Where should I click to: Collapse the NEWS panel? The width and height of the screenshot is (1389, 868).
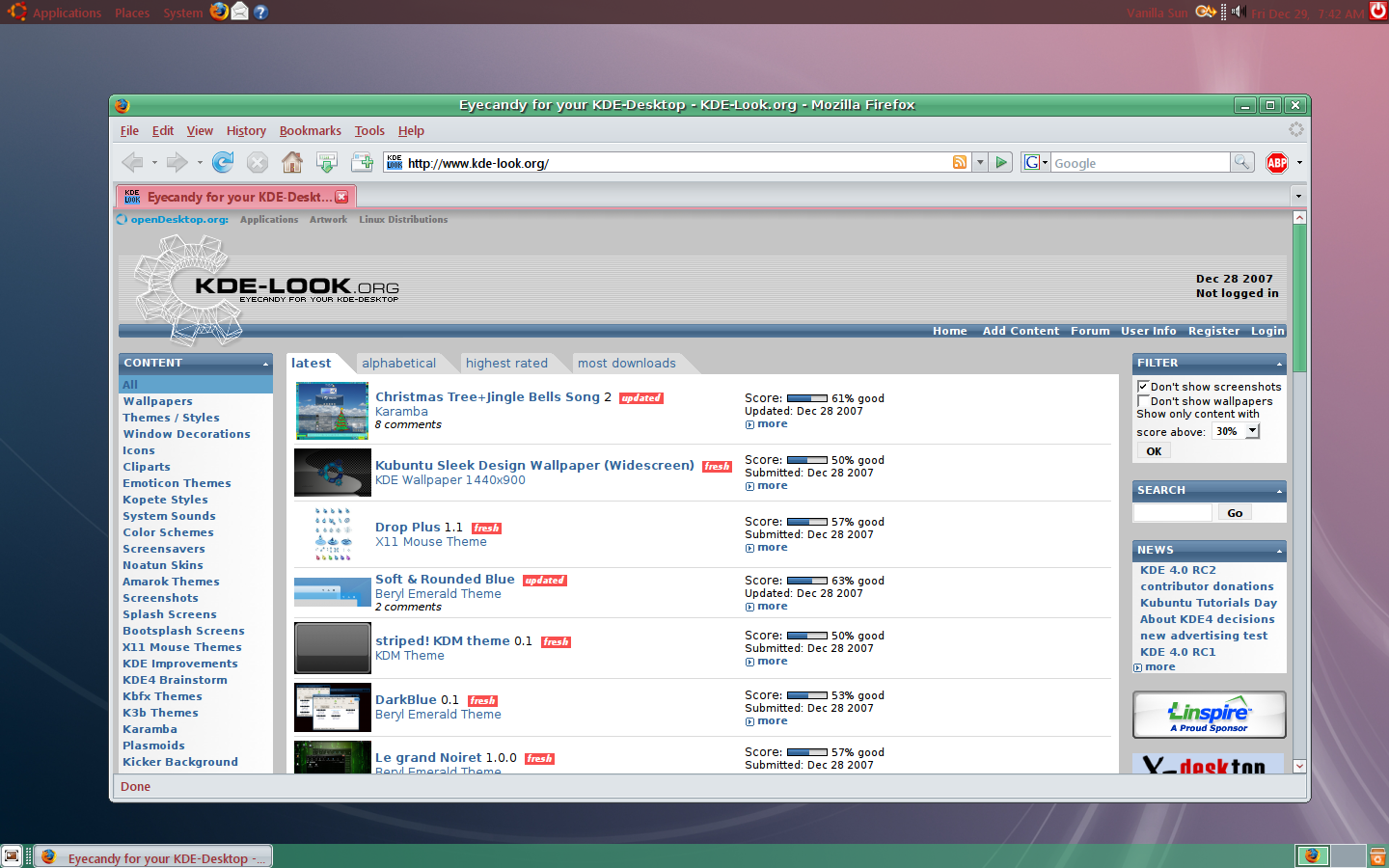[1279, 551]
